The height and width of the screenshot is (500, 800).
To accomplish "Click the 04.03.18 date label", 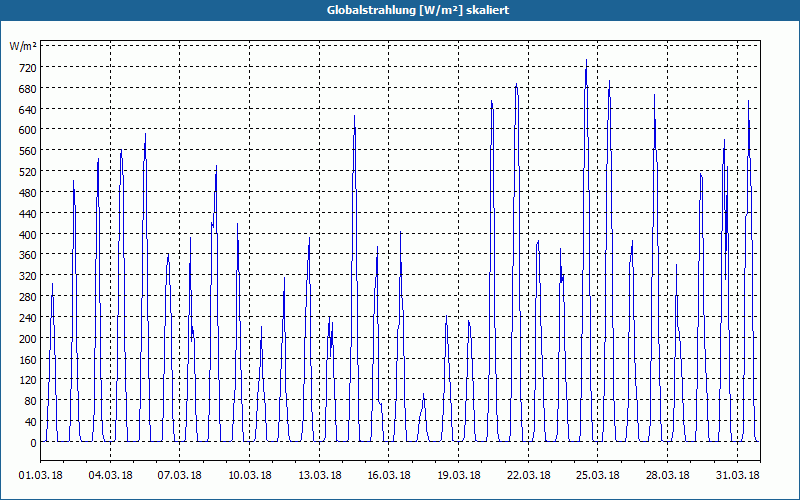I will point(110,475).
